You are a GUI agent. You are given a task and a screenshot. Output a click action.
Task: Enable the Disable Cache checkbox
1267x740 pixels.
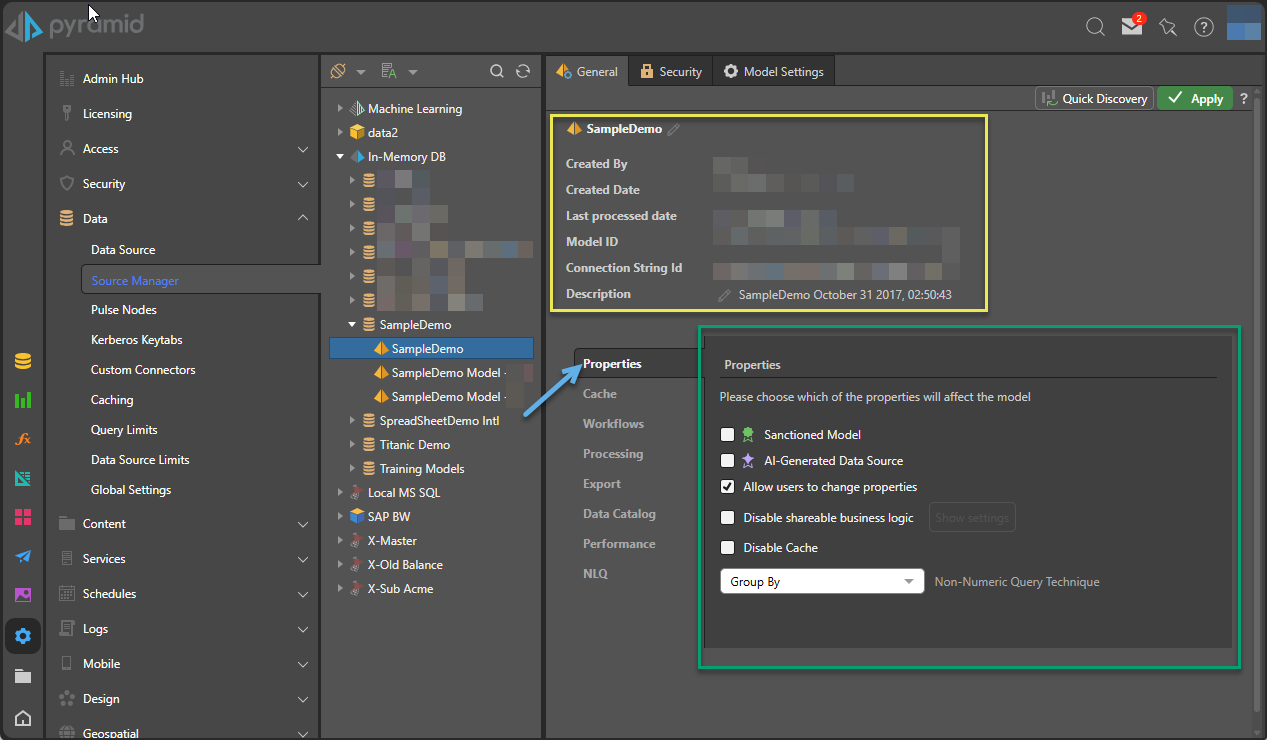tap(727, 548)
